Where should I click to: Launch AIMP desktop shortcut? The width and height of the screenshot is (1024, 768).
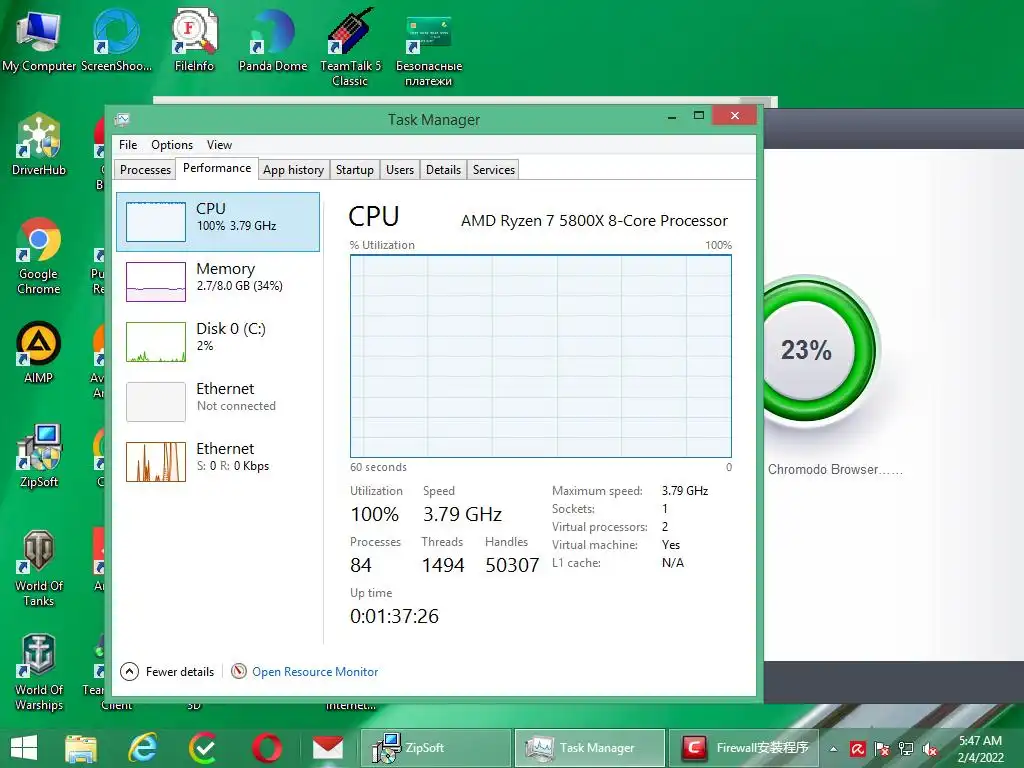point(39,351)
